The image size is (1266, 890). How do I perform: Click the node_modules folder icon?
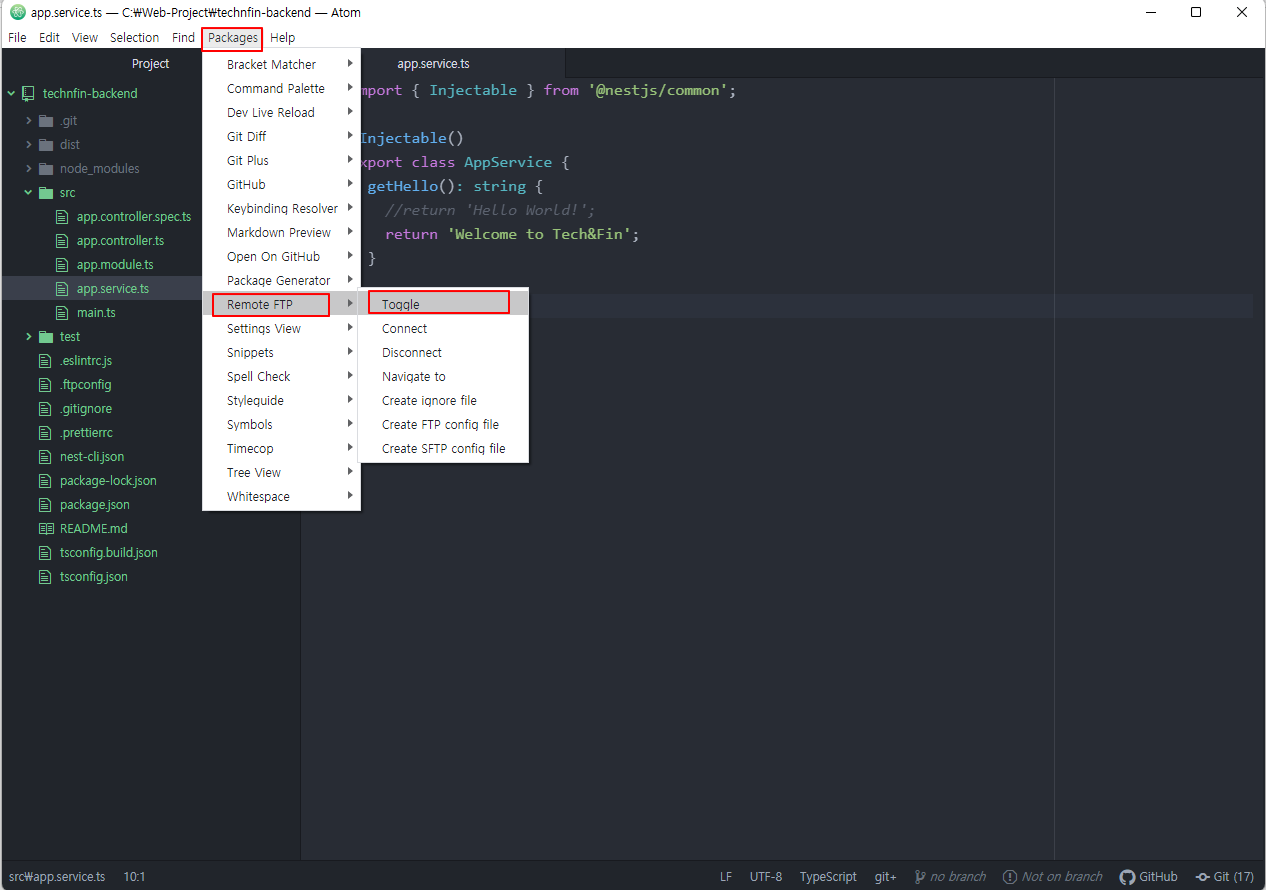[x=46, y=169]
